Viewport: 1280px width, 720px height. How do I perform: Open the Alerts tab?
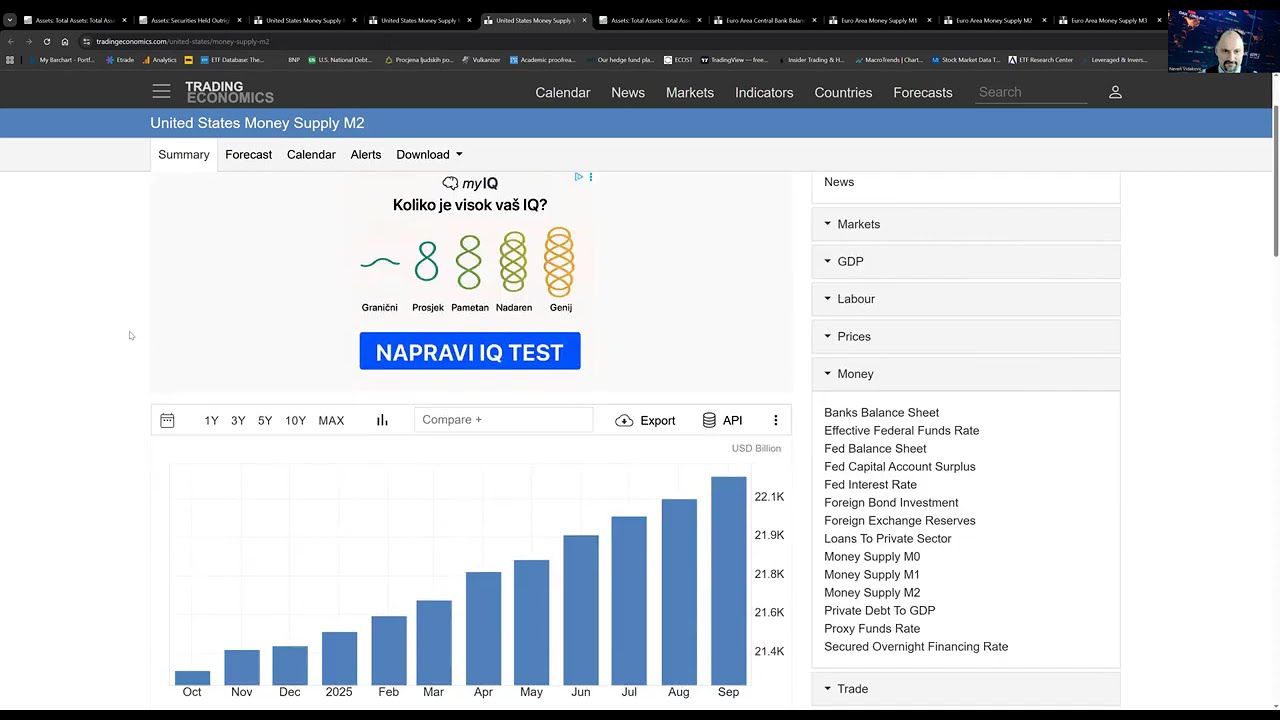tap(366, 155)
